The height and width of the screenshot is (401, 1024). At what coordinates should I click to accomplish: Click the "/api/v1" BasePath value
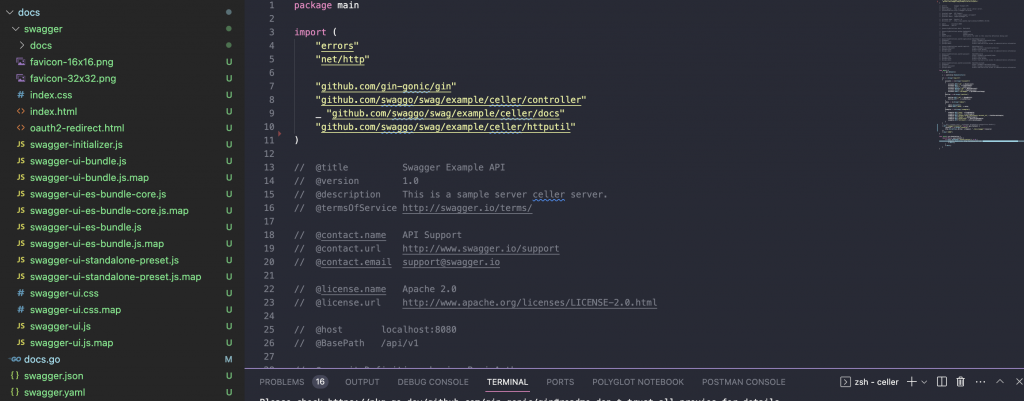click(x=400, y=344)
